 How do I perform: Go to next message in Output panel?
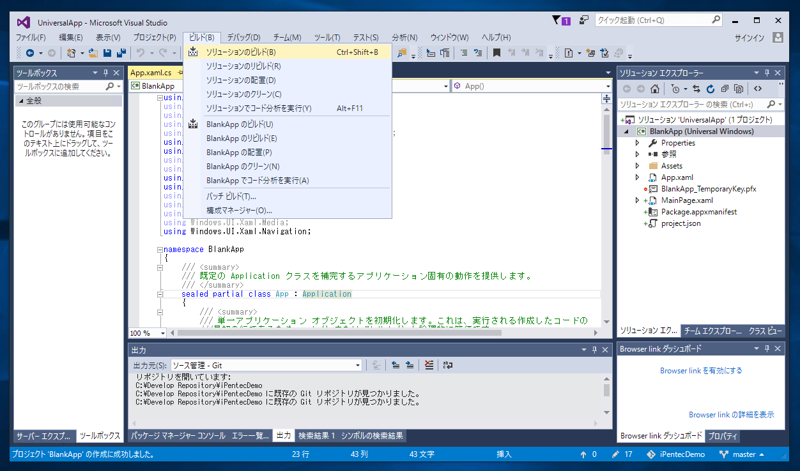click(x=410, y=365)
